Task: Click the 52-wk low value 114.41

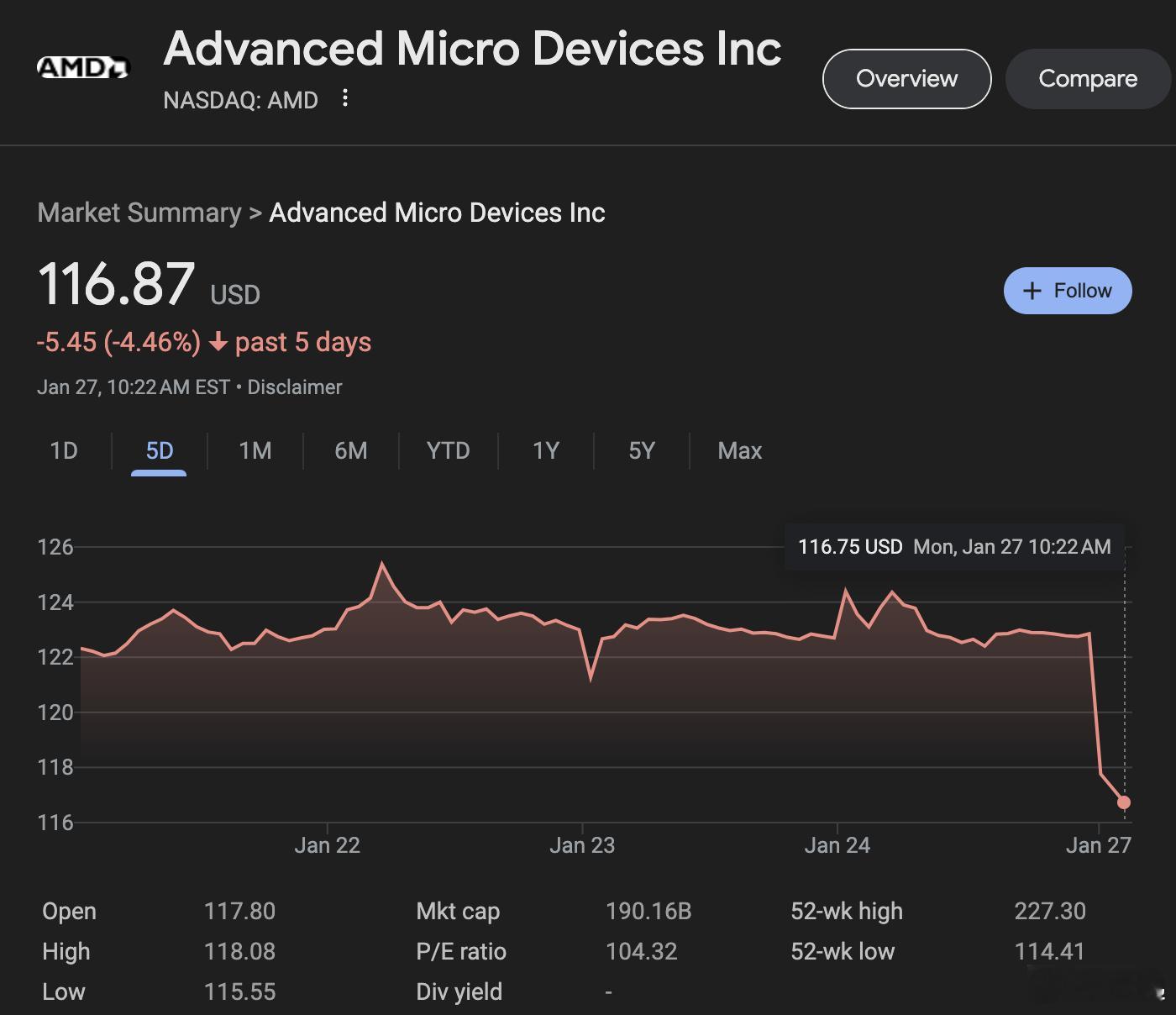Action: [1049, 951]
